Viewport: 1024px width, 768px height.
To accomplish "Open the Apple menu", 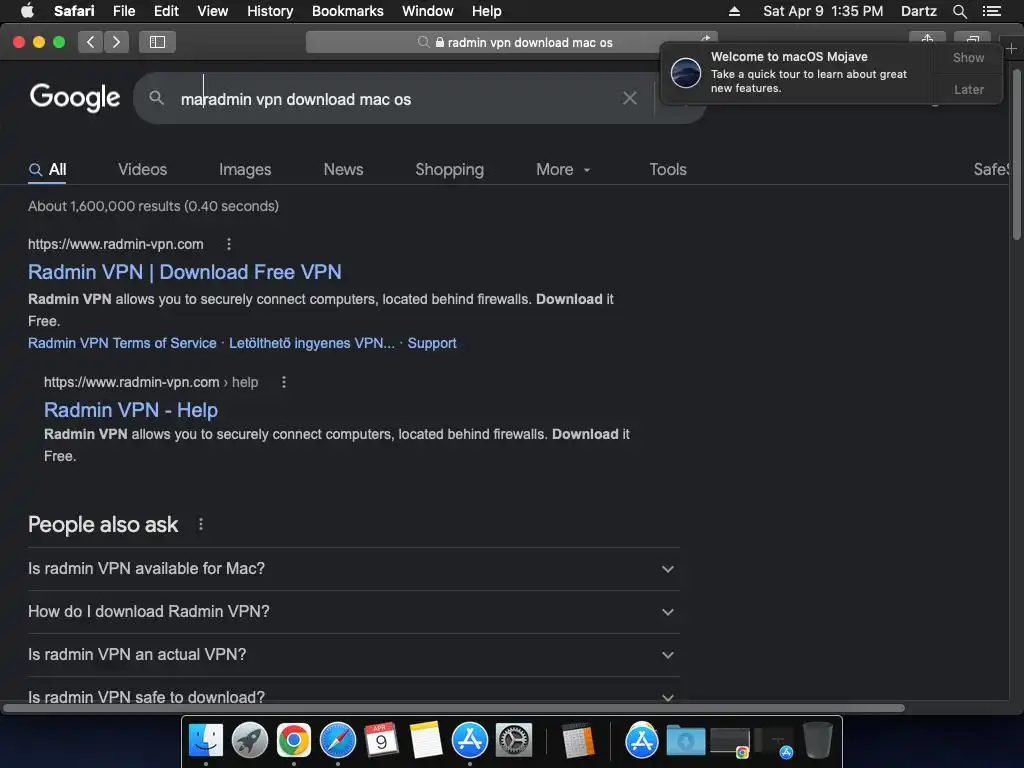I will (27, 11).
